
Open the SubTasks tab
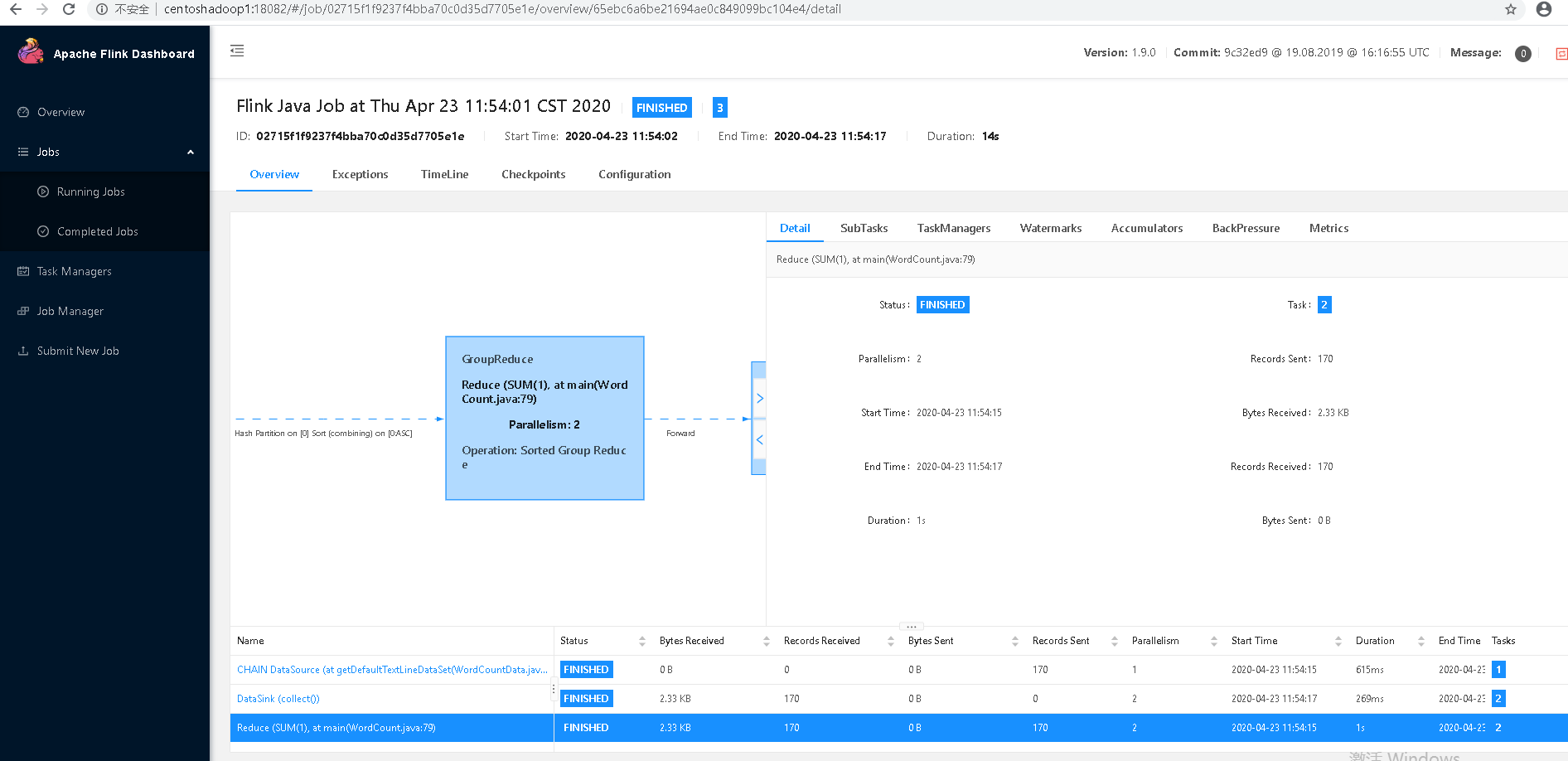864,228
